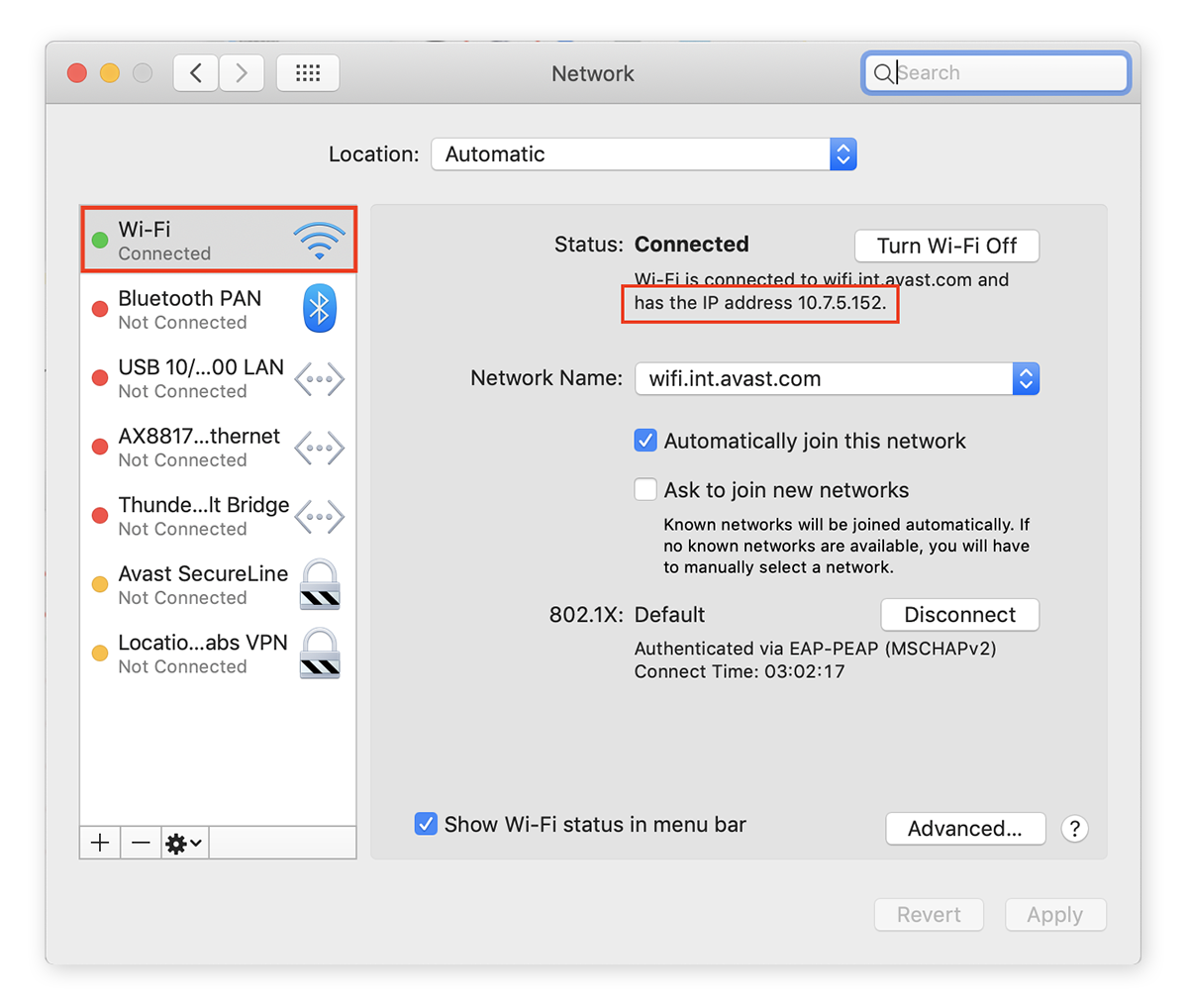Click the green status dot for Wi-Fi
Viewport: 1188px width, 1008px height.
[x=100, y=240]
